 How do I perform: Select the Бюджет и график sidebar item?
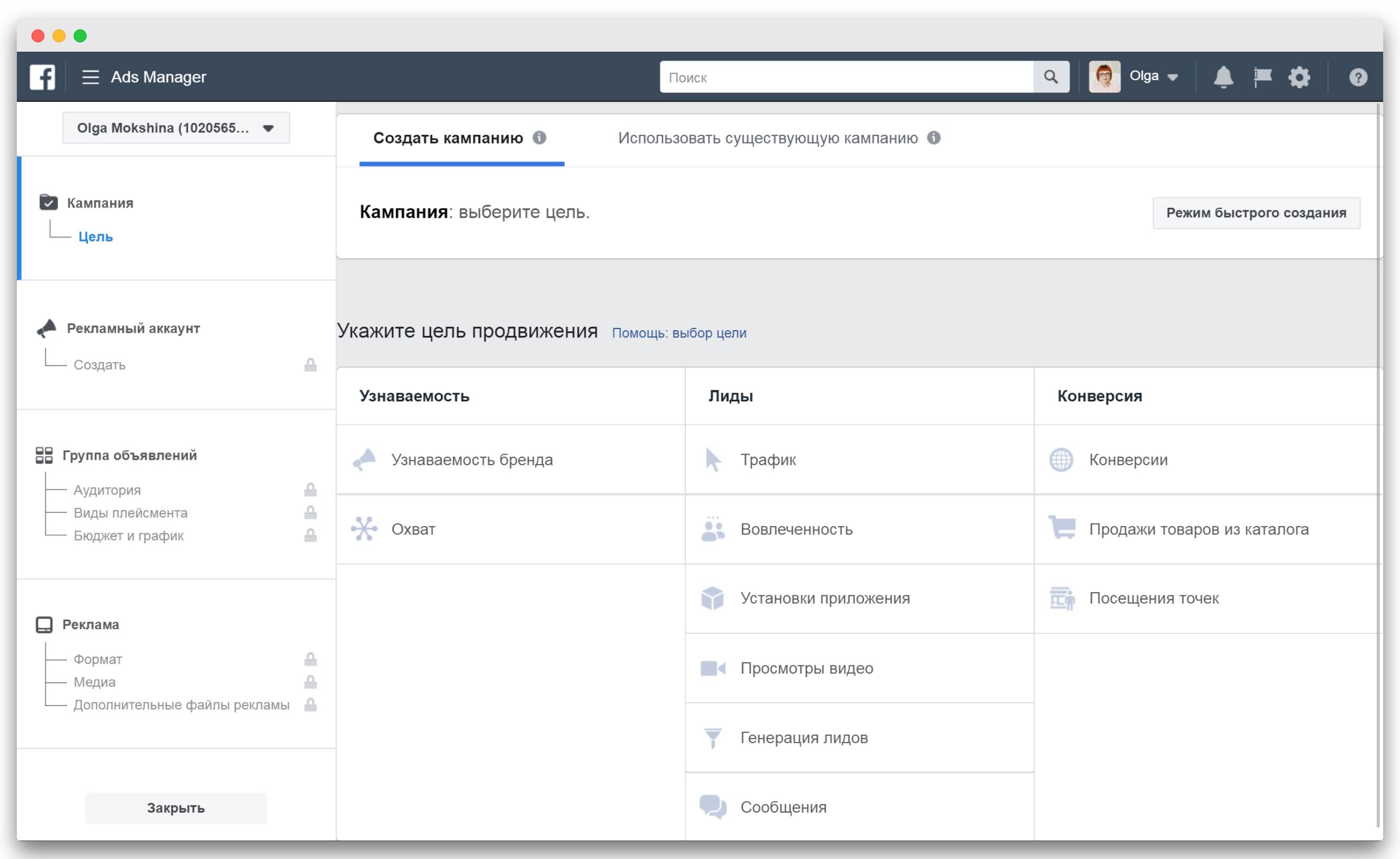click(129, 536)
